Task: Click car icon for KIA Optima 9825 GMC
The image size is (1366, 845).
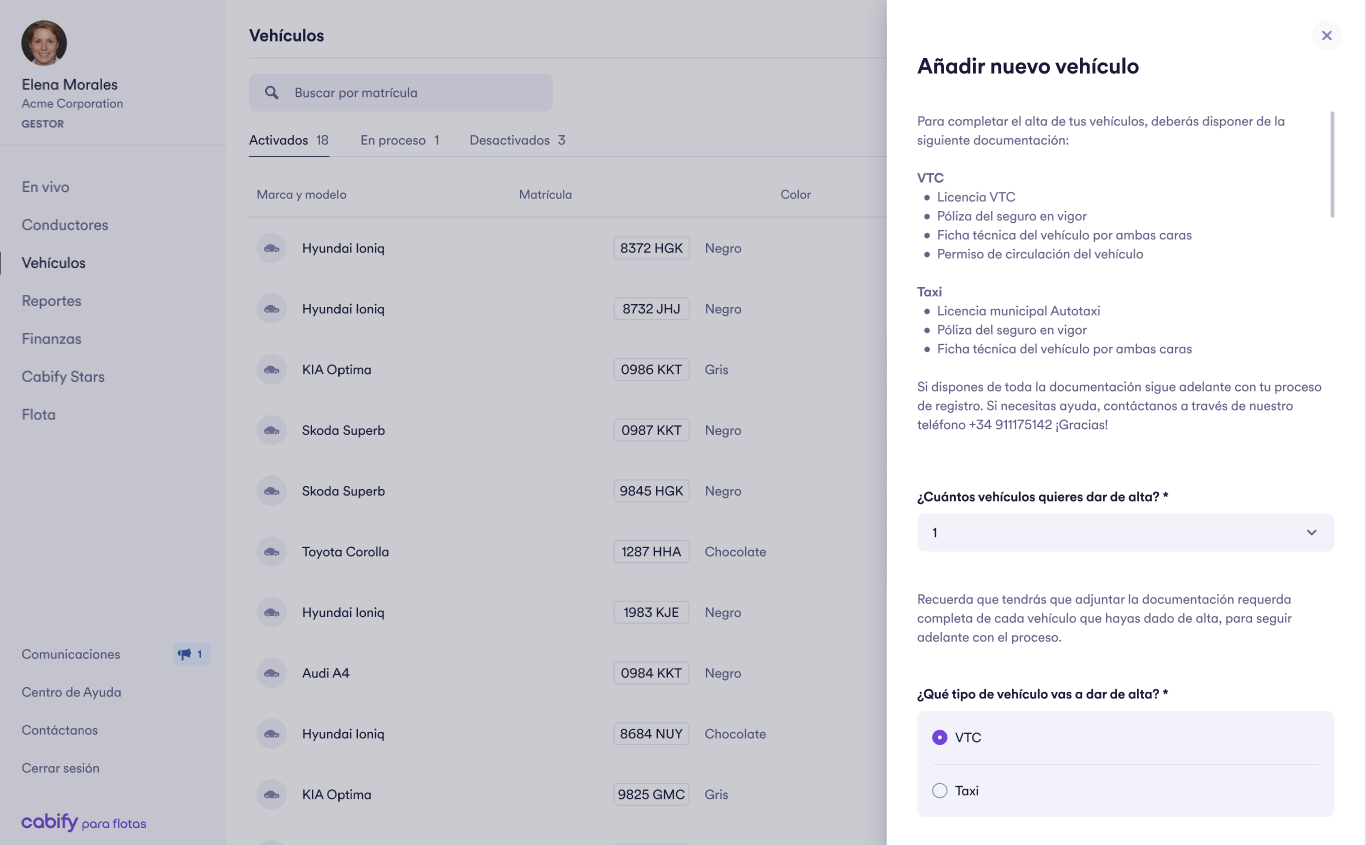Action: pyautogui.click(x=271, y=795)
